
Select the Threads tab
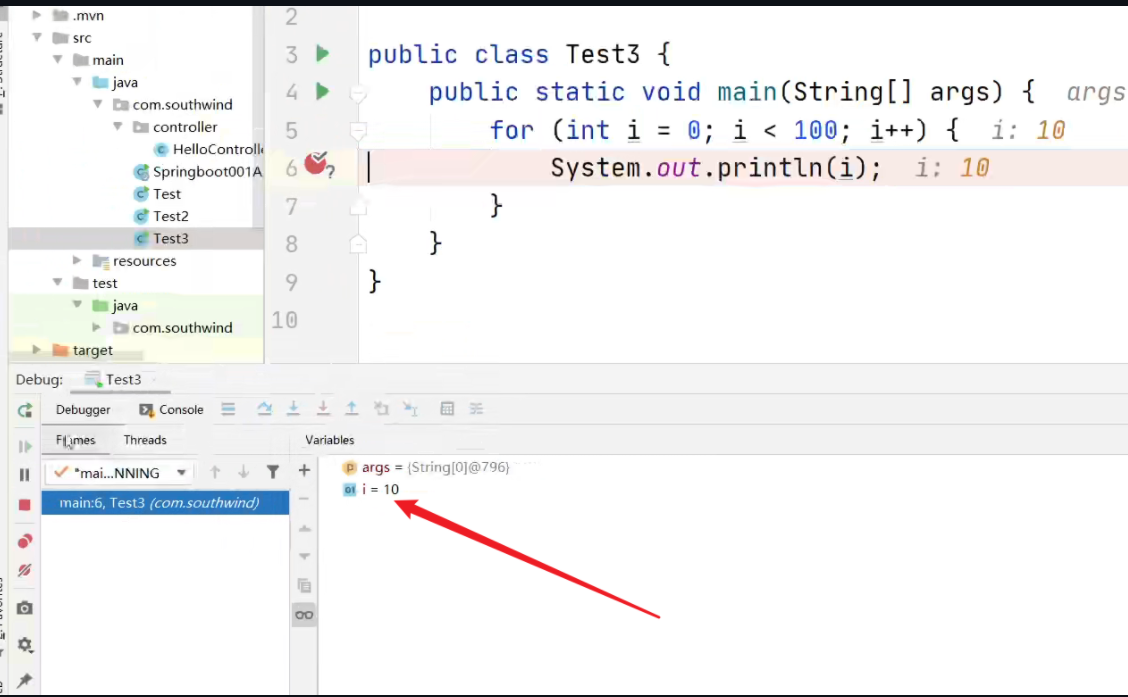145,439
